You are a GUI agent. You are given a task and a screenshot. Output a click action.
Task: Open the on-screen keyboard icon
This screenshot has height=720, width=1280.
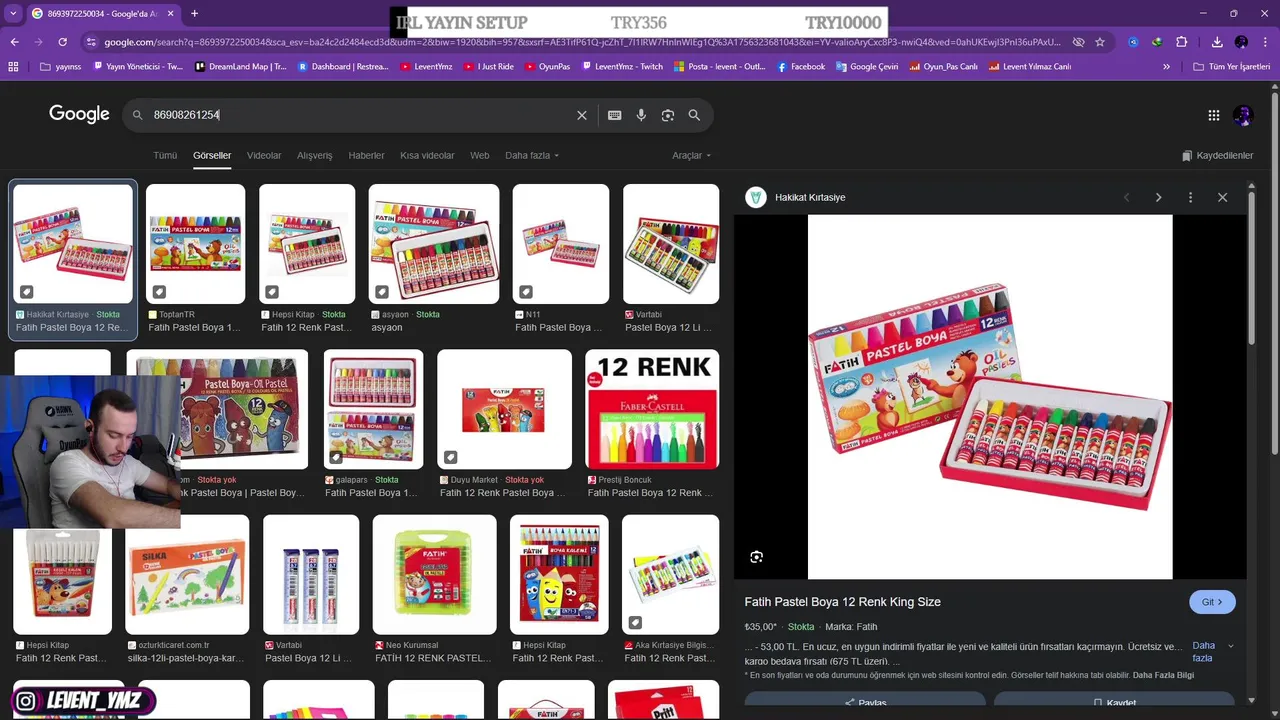[615, 115]
